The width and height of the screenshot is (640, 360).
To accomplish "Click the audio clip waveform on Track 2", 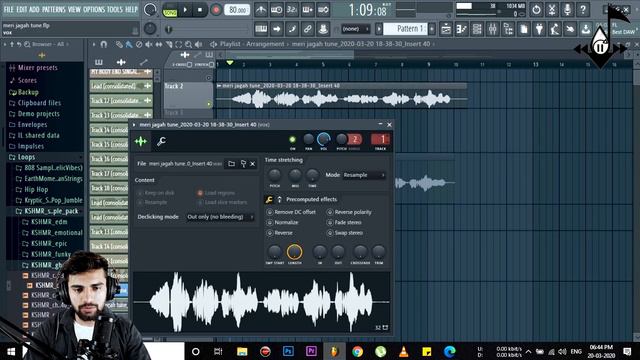I will tap(341, 99).
